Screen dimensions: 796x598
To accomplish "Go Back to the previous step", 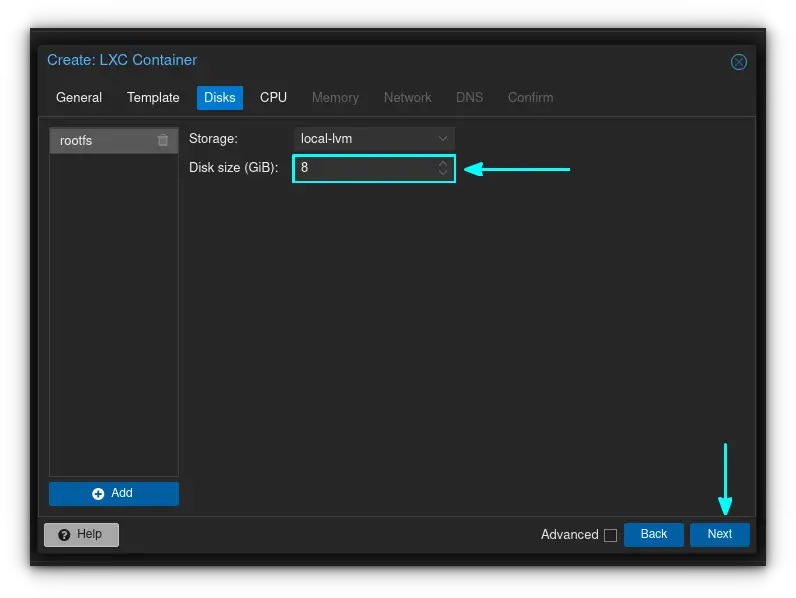I will (x=653, y=535).
